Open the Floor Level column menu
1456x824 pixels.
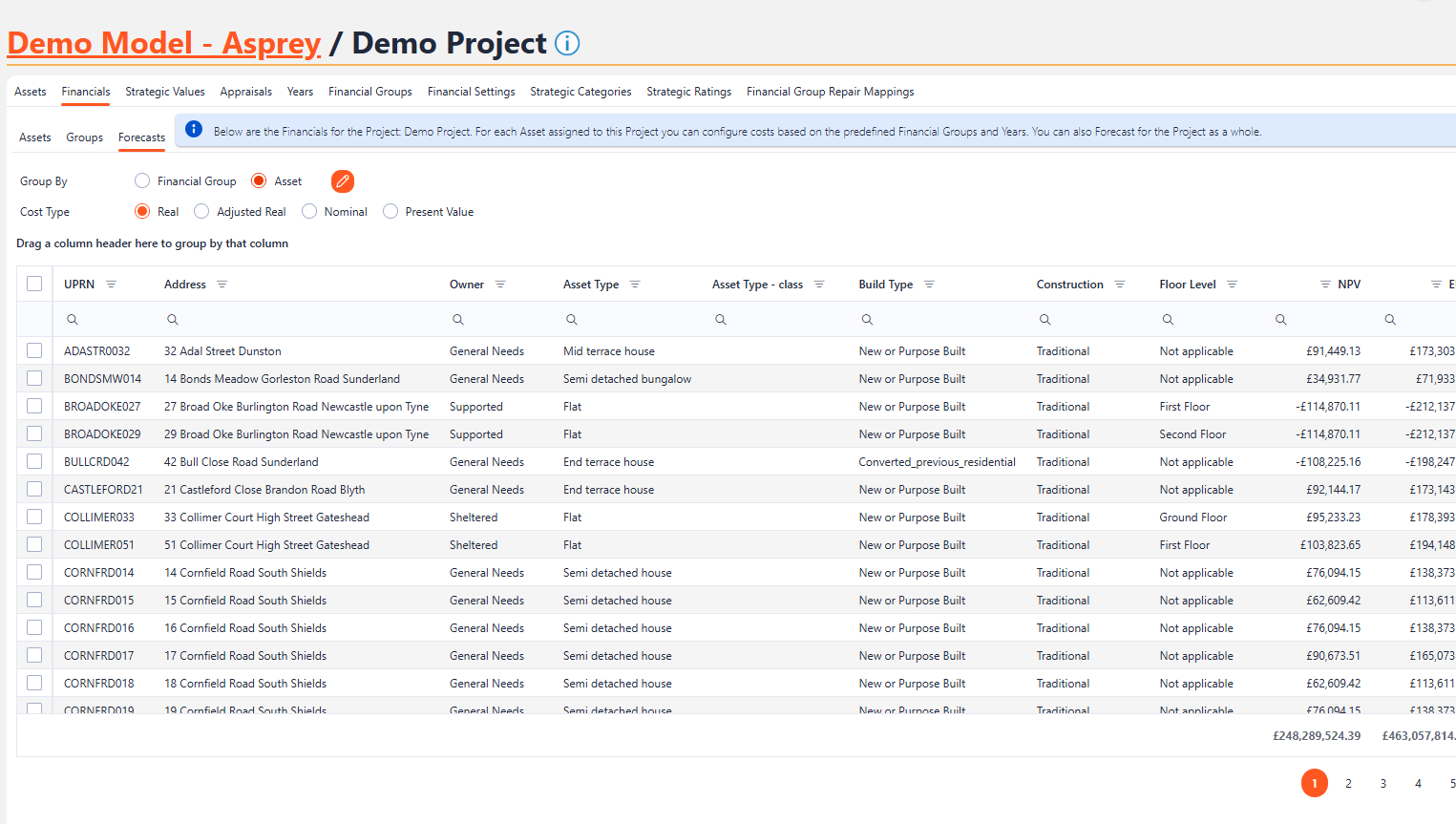(x=1232, y=285)
